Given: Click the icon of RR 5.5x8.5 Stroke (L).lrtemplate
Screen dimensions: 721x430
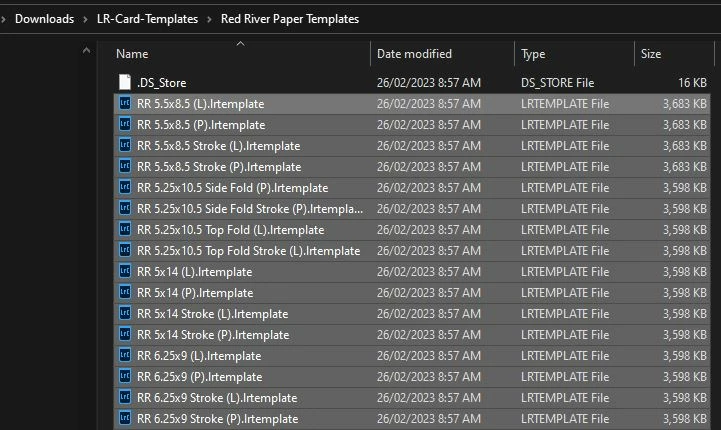Looking at the screenshot, I should [125, 145].
